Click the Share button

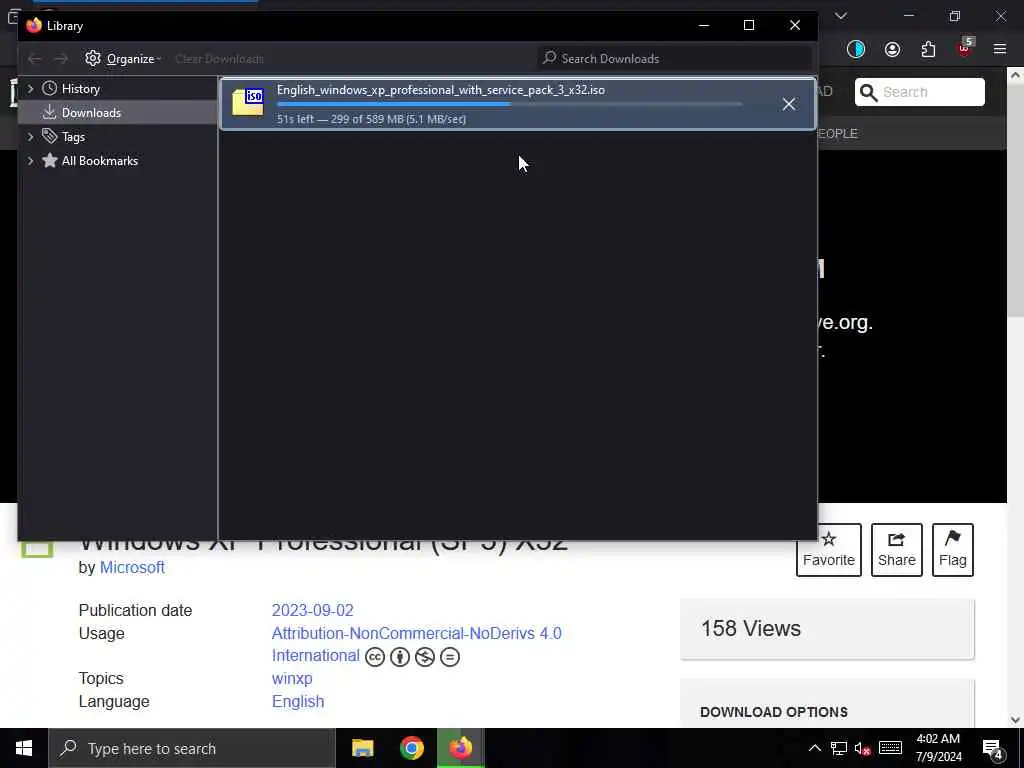coord(897,550)
